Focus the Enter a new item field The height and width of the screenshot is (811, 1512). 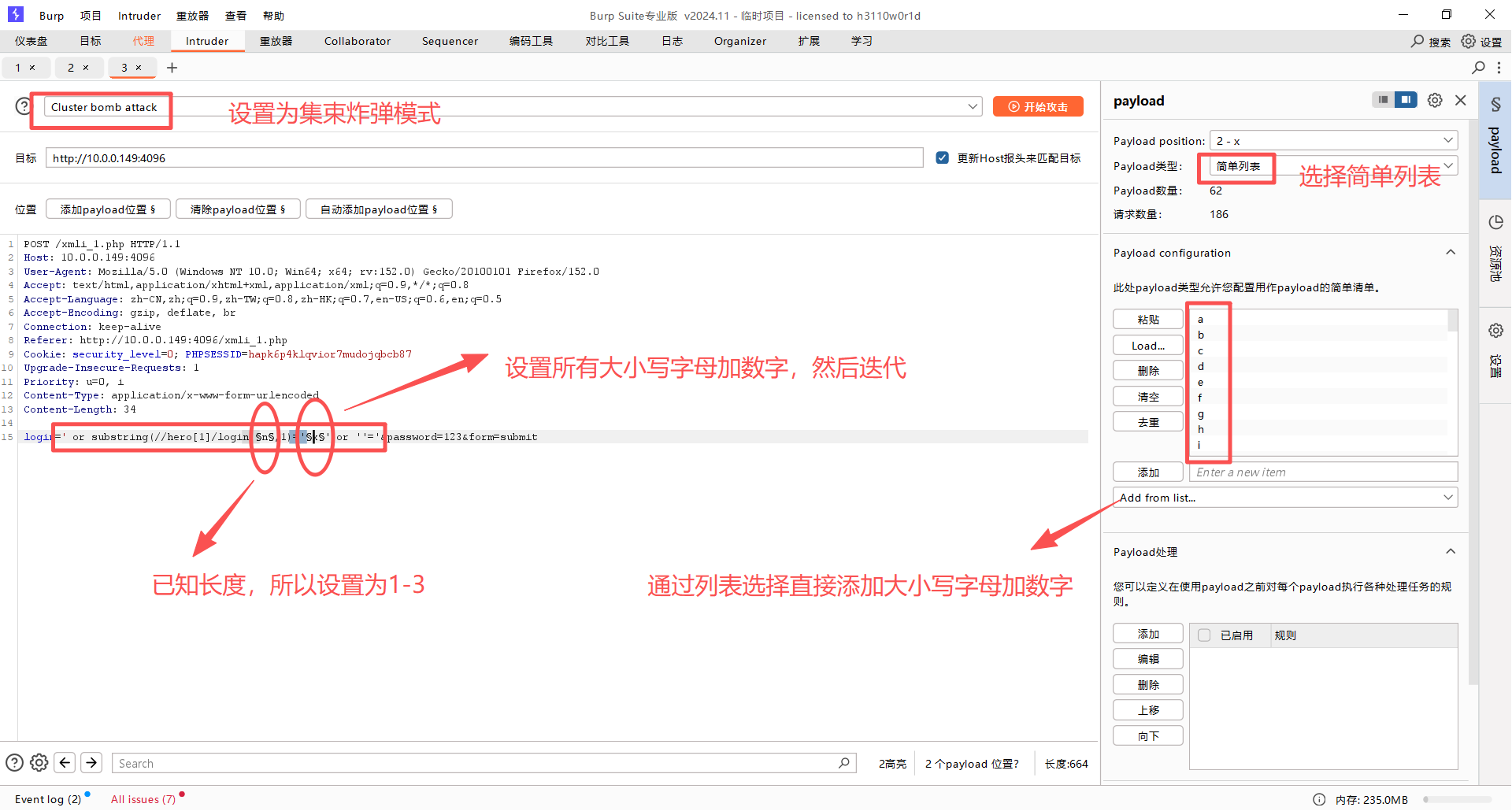pyautogui.click(x=1323, y=472)
